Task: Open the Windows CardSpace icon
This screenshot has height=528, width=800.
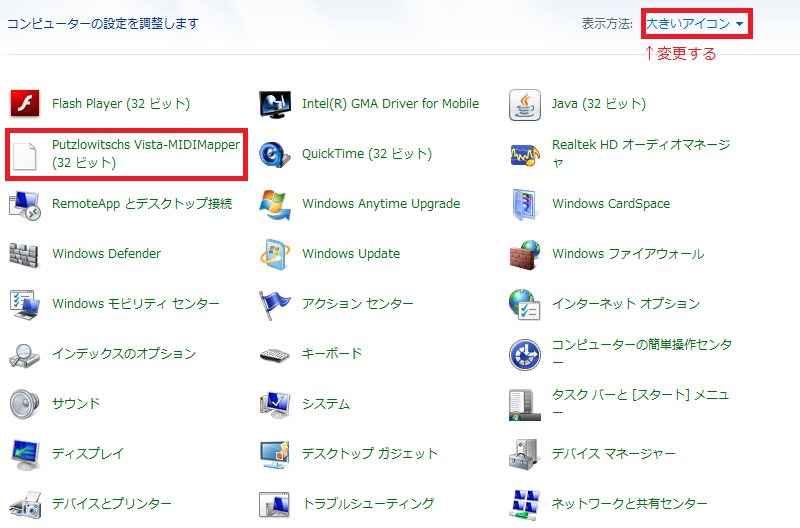Action: tap(524, 204)
